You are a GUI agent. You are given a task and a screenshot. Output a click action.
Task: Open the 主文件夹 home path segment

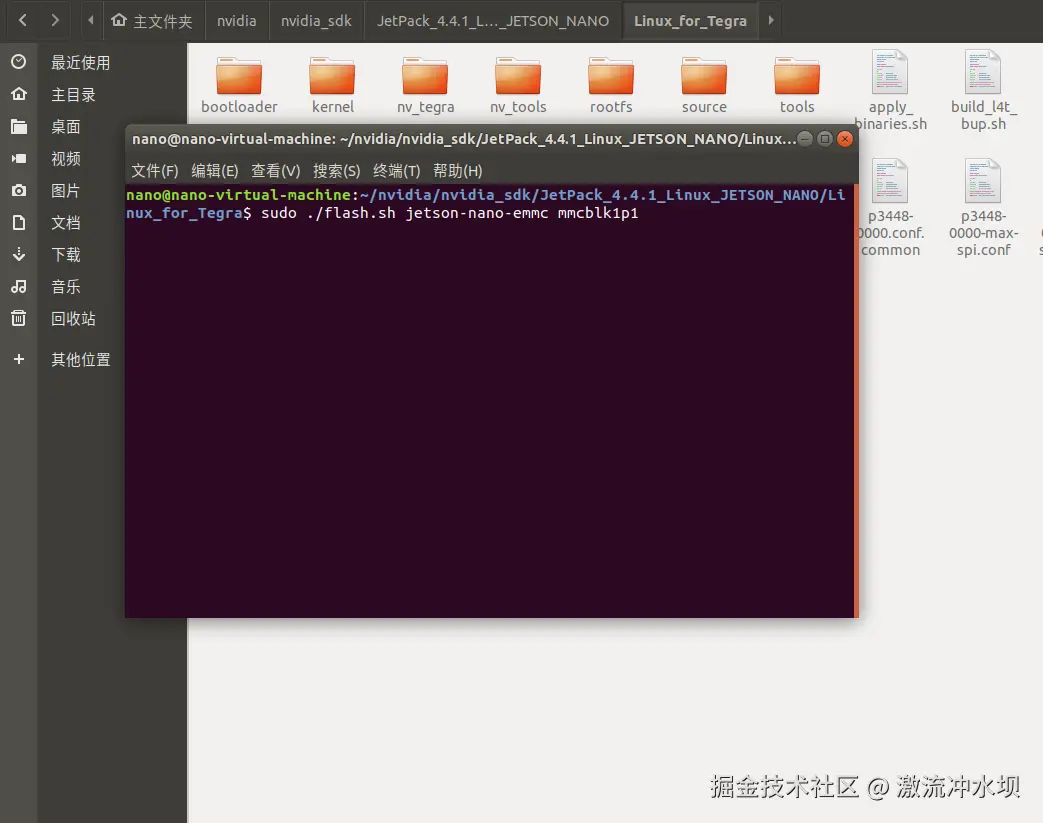point(152,21)
